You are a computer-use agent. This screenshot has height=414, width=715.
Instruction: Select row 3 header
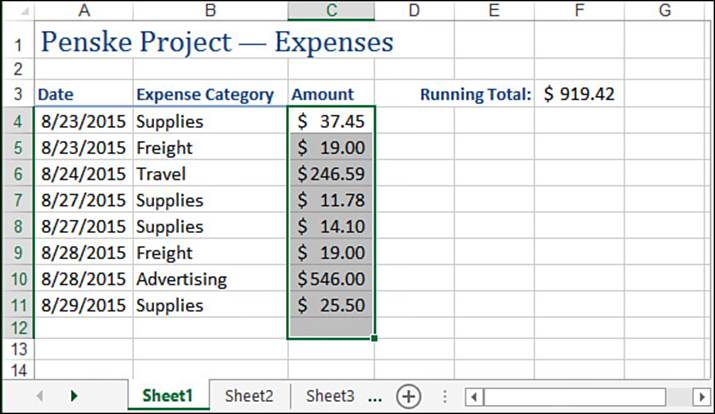[18, 94]
